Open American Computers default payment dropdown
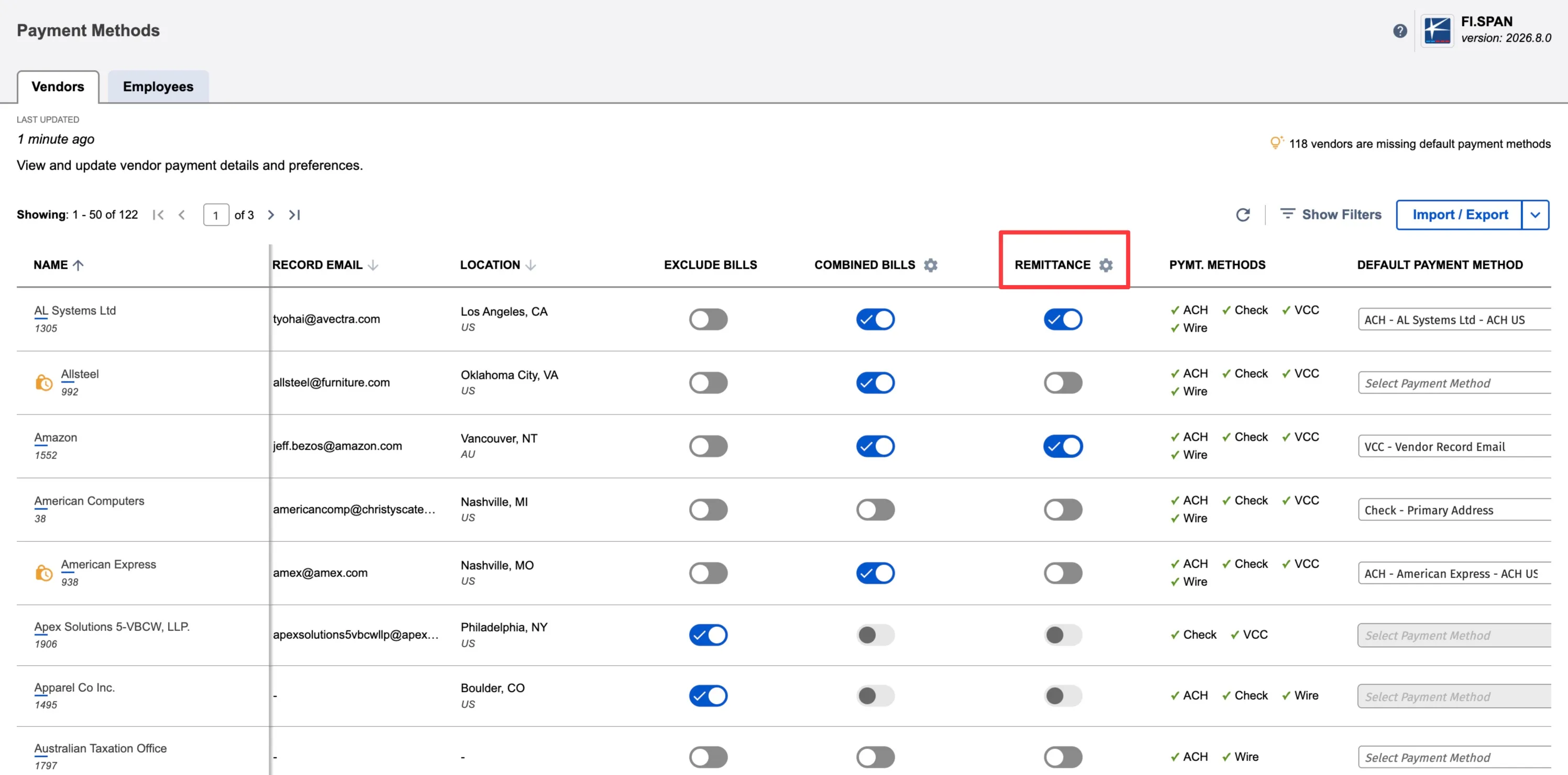Screen dimensions: 1568x775 (x=1454, y=509)
